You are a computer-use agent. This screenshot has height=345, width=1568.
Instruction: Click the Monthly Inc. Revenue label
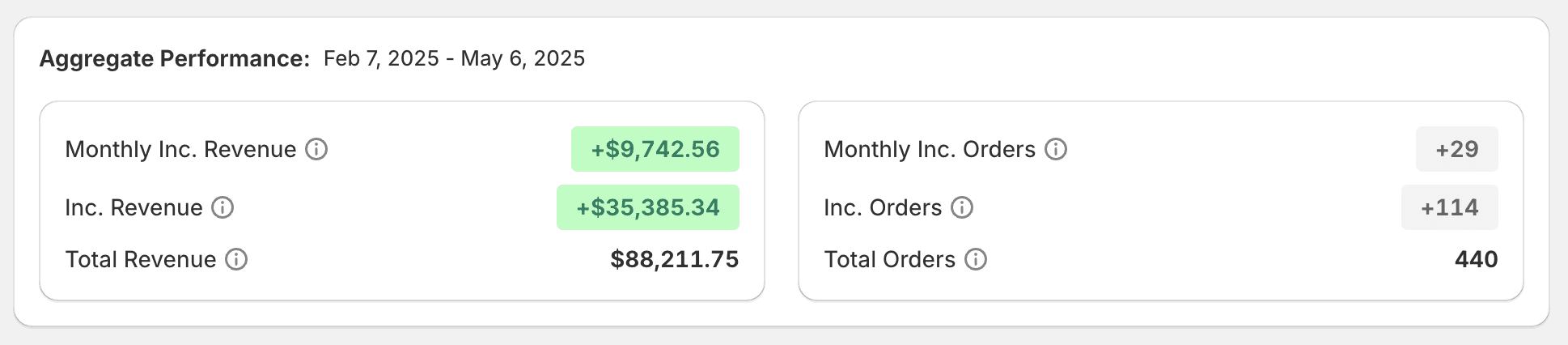point(180,149)
